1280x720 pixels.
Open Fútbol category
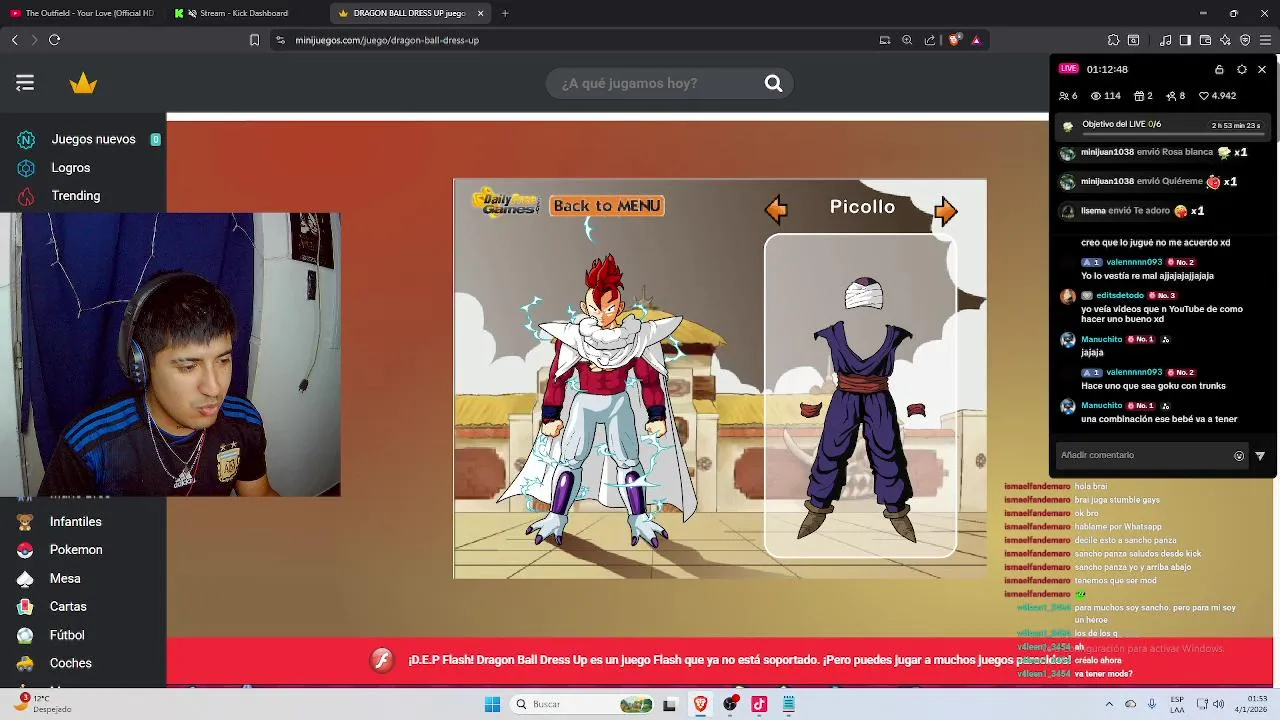(x=67, y=635)
